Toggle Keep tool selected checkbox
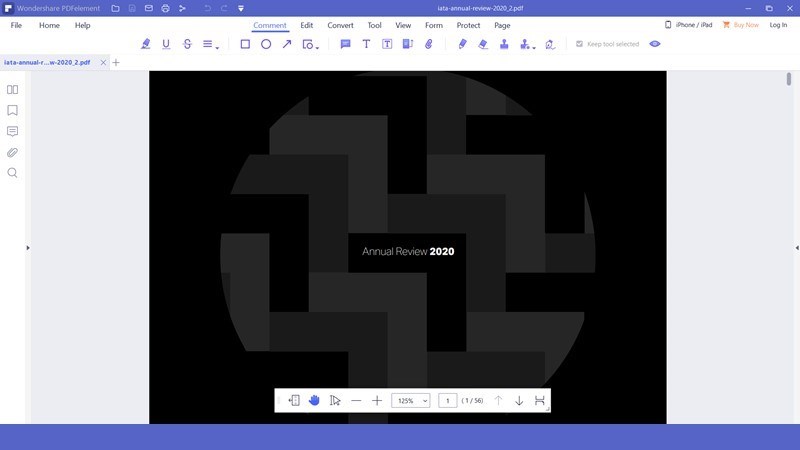Screen dimensions: 800x450 click(579, 44)
